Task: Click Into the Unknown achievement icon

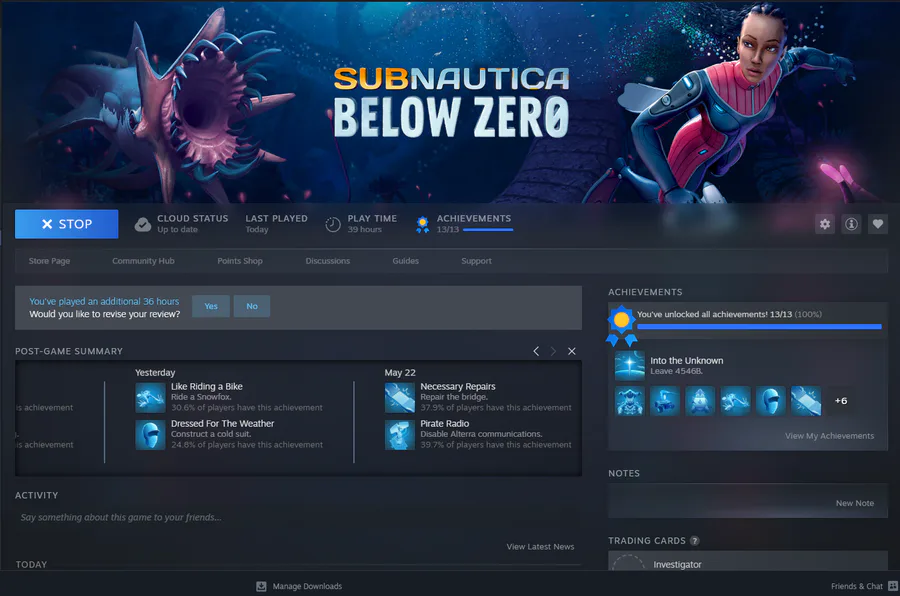Action: pyautogui.click(x=630, y=366)
